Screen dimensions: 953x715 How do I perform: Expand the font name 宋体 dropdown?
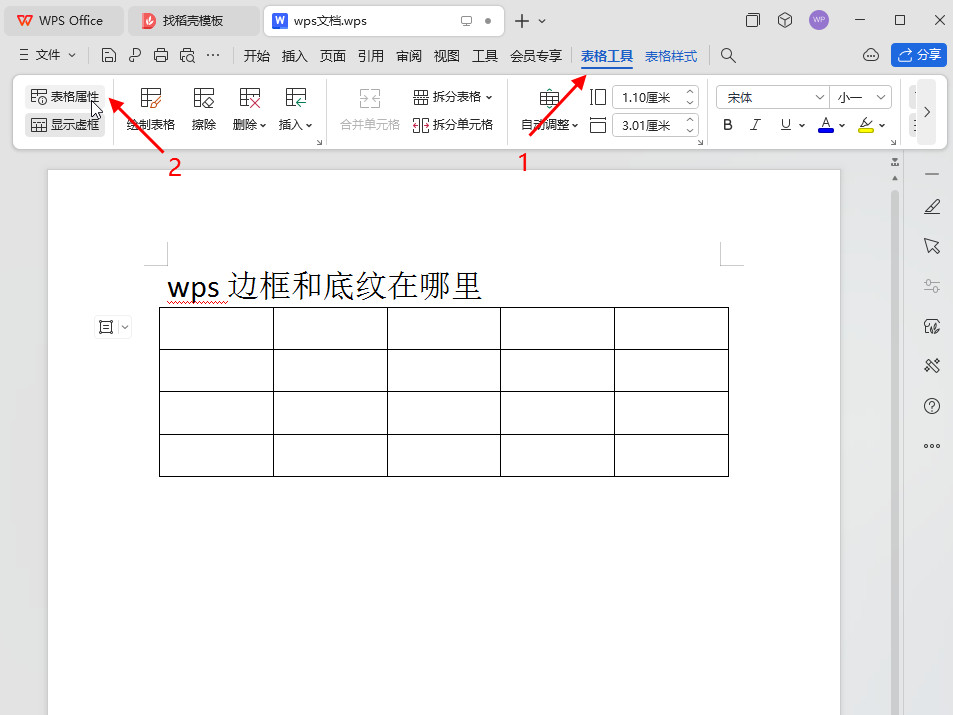coord(820,97)
